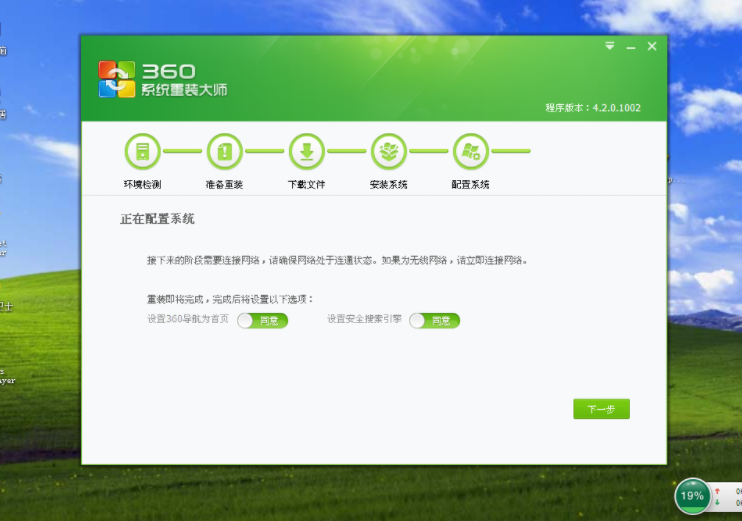Toggle the 设置360导航为首页 switch
742x521 pixels.
coord(263,320)
